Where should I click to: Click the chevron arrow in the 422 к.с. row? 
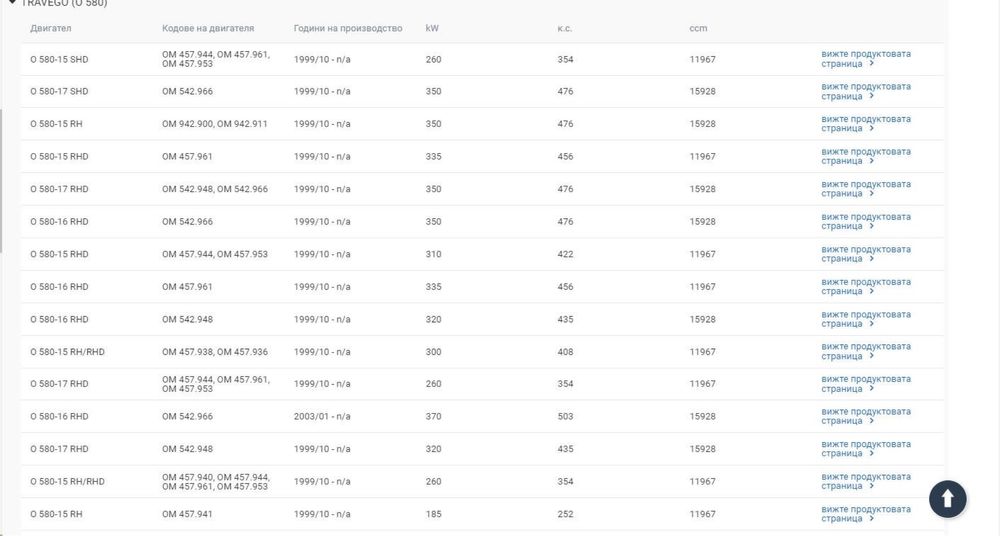click(871, 259)
